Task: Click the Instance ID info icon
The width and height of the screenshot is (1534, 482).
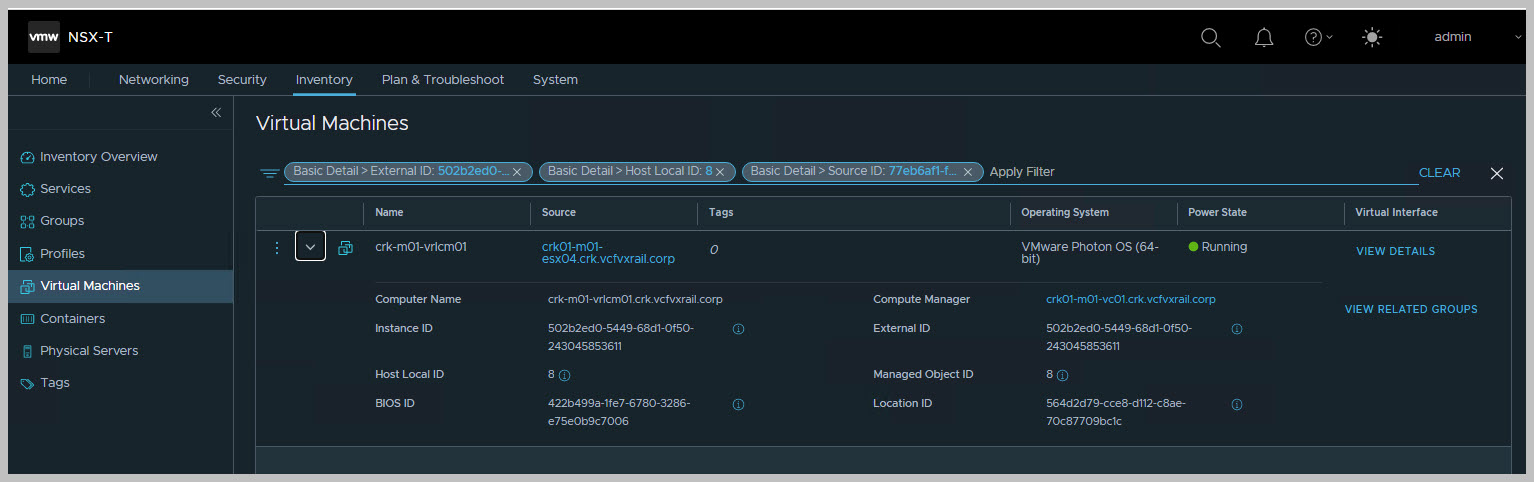Action: (738, 329)
